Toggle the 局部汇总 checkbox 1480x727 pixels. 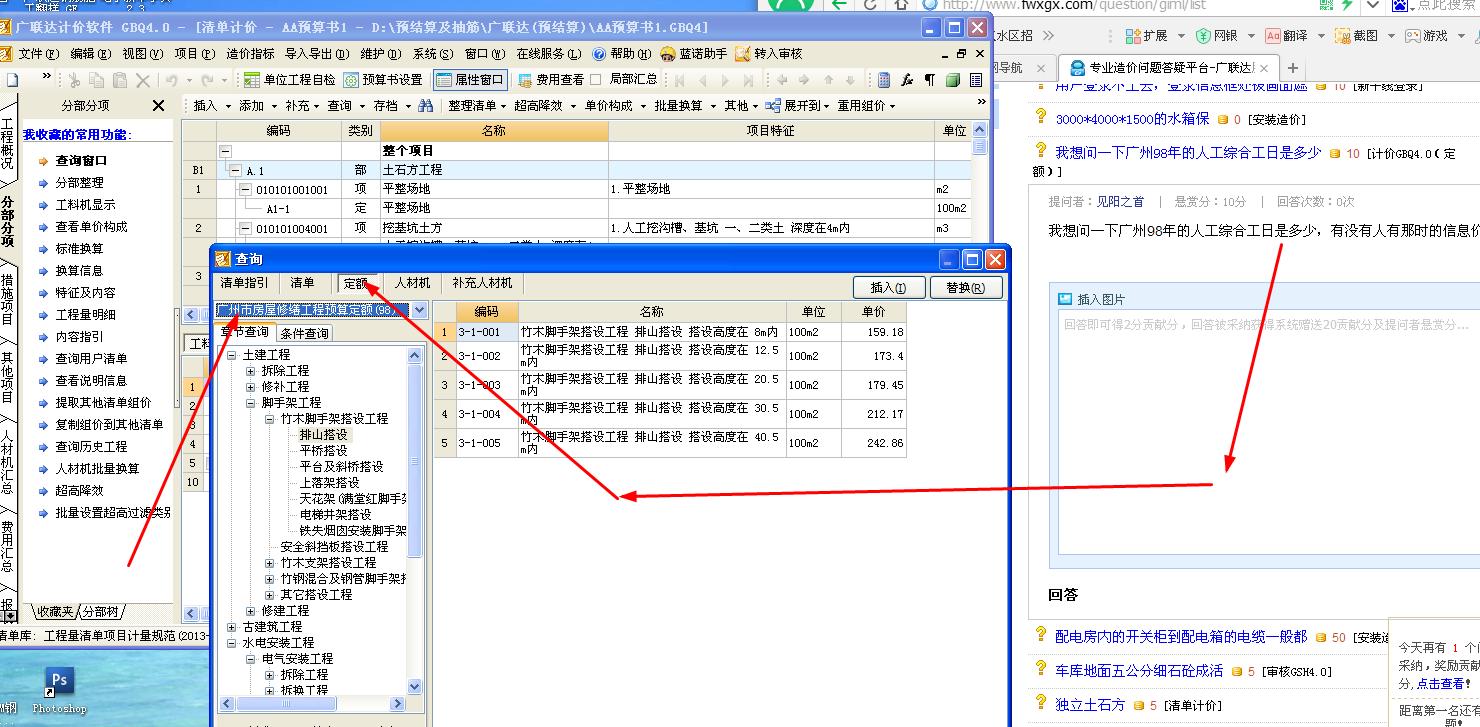(596, 80)
